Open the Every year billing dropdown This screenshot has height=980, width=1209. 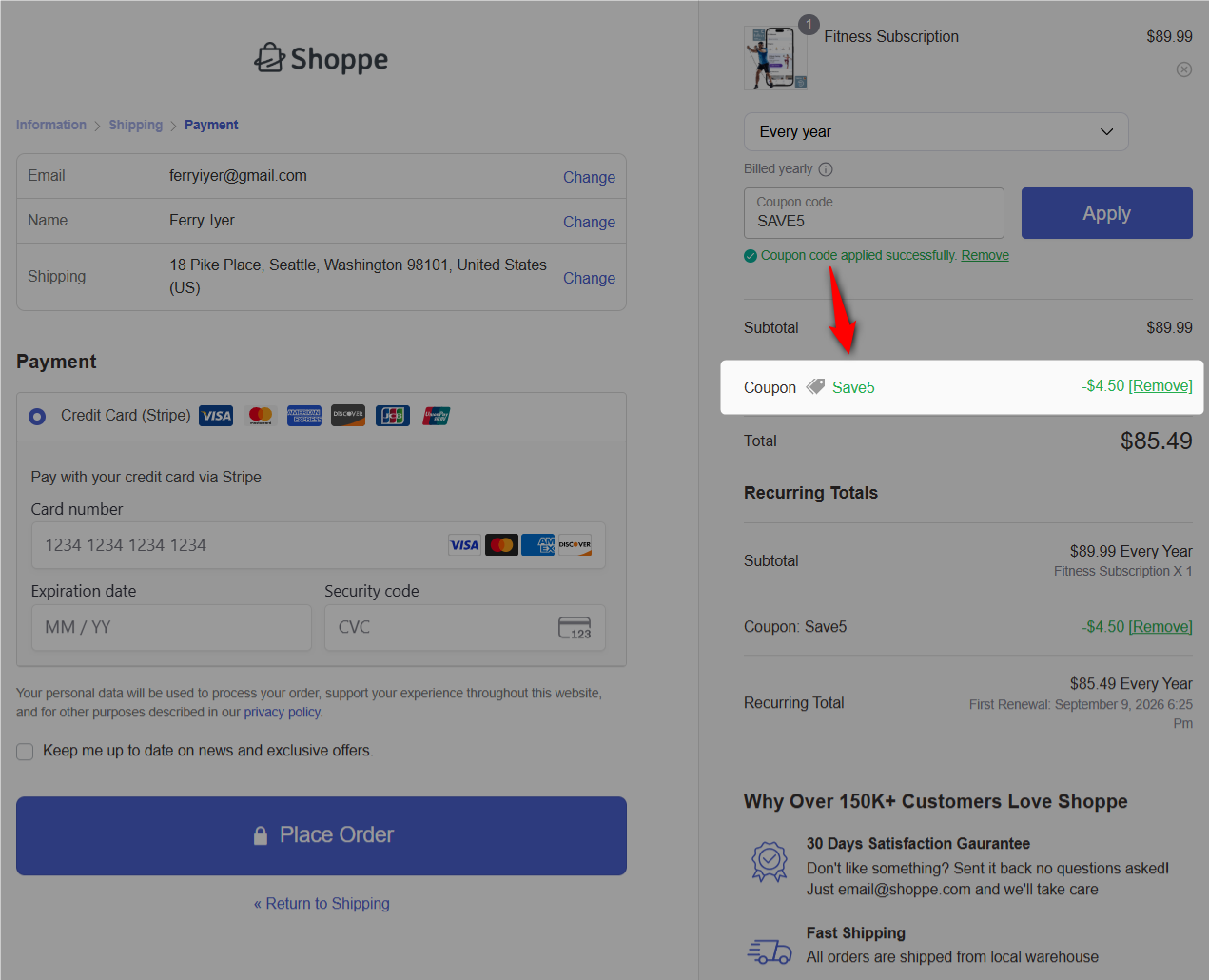click(x=935, y=131)
